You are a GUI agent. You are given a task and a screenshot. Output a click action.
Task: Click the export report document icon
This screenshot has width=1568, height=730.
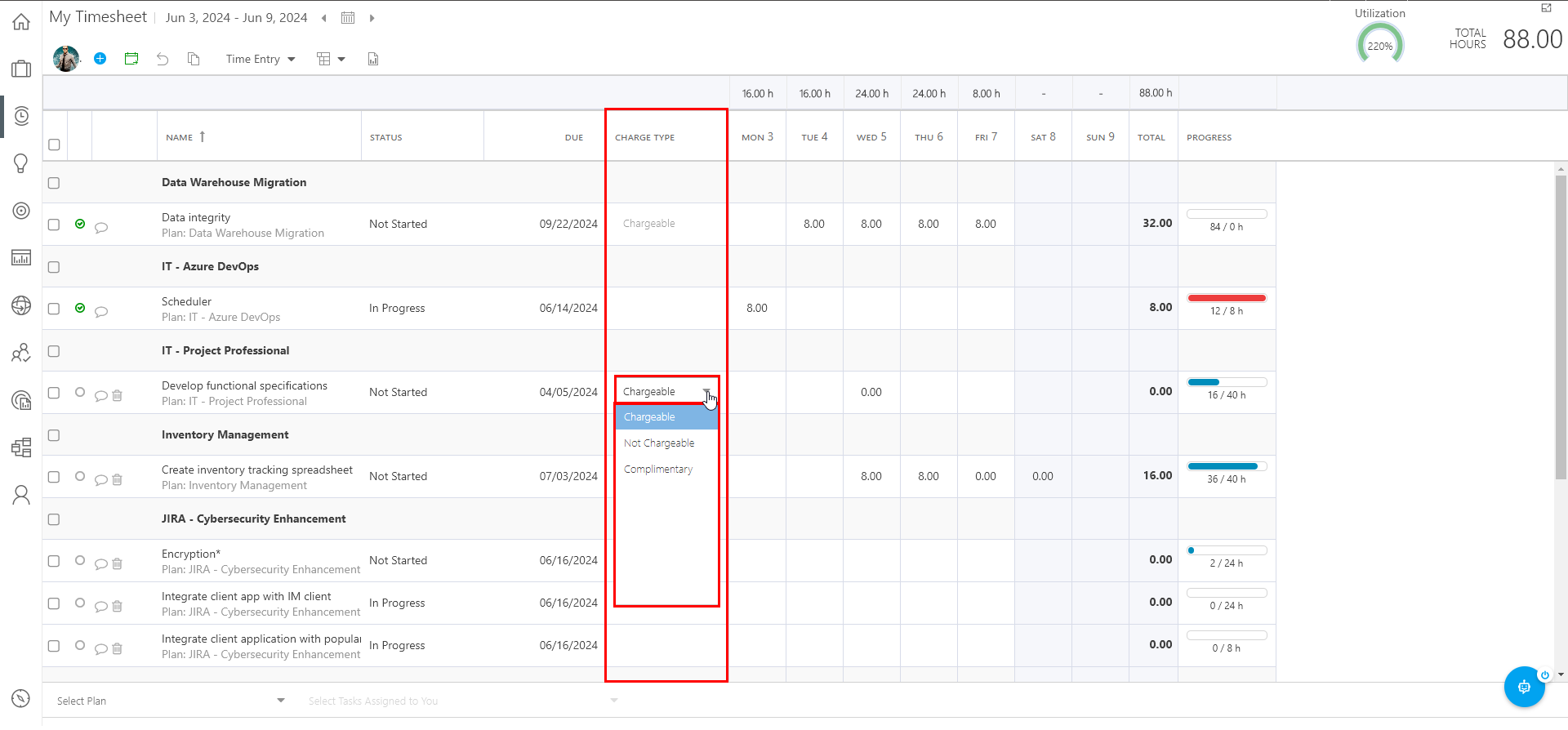point(373,59)
